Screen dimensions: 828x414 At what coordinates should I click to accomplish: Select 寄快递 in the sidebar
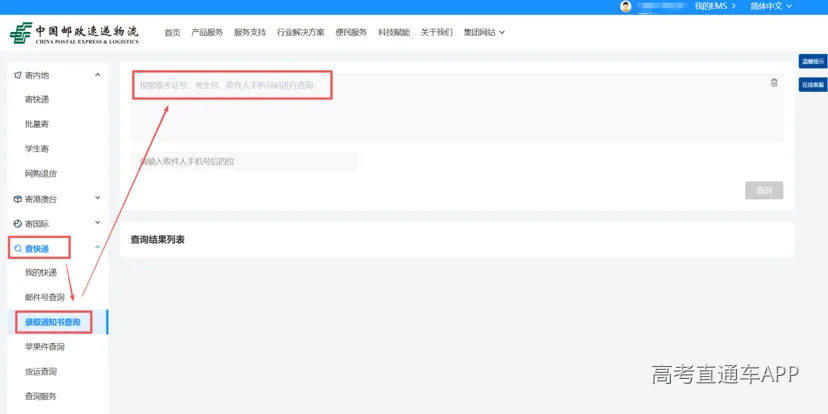point(37,99)
